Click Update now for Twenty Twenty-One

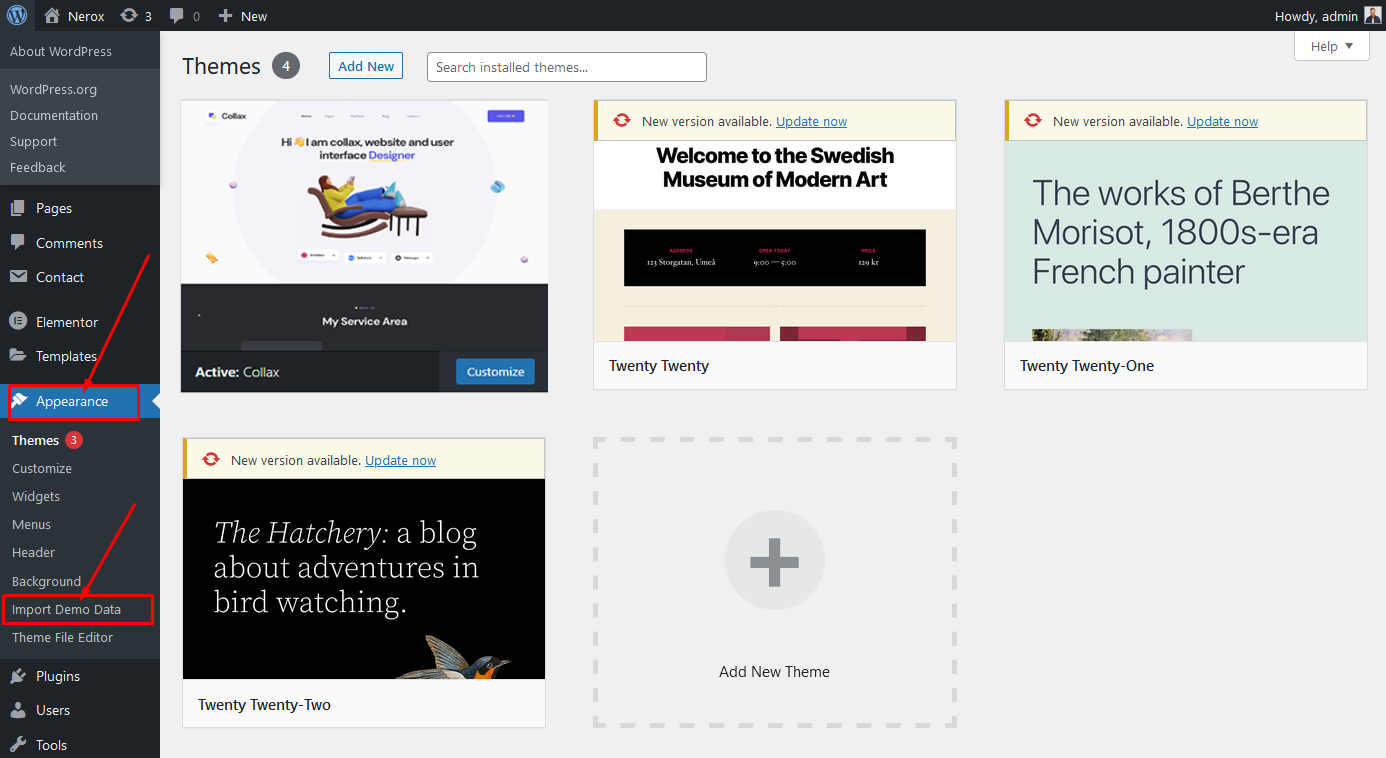point(1222,121)
